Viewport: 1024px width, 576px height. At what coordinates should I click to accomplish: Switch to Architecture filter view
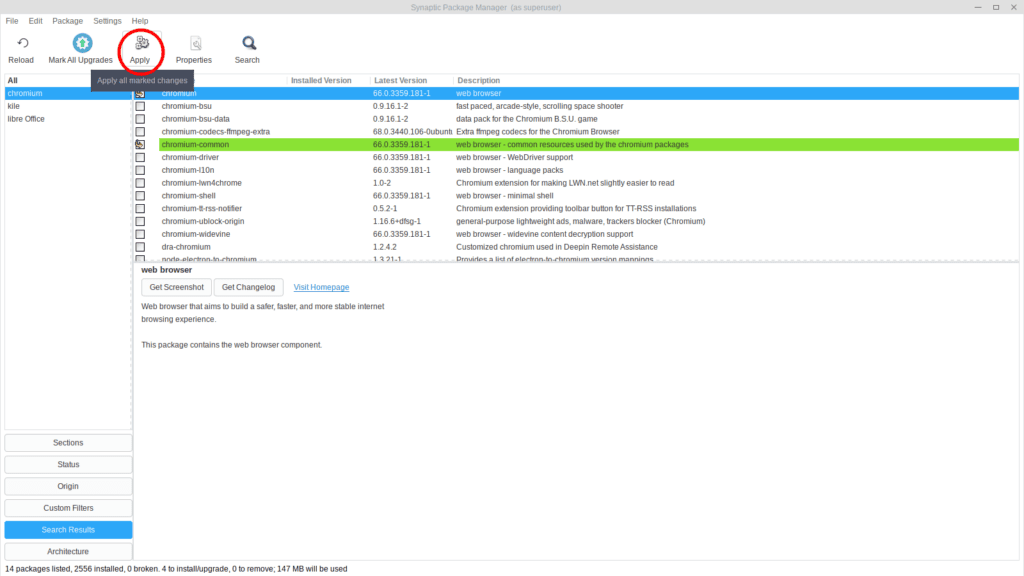pos(68,552)
